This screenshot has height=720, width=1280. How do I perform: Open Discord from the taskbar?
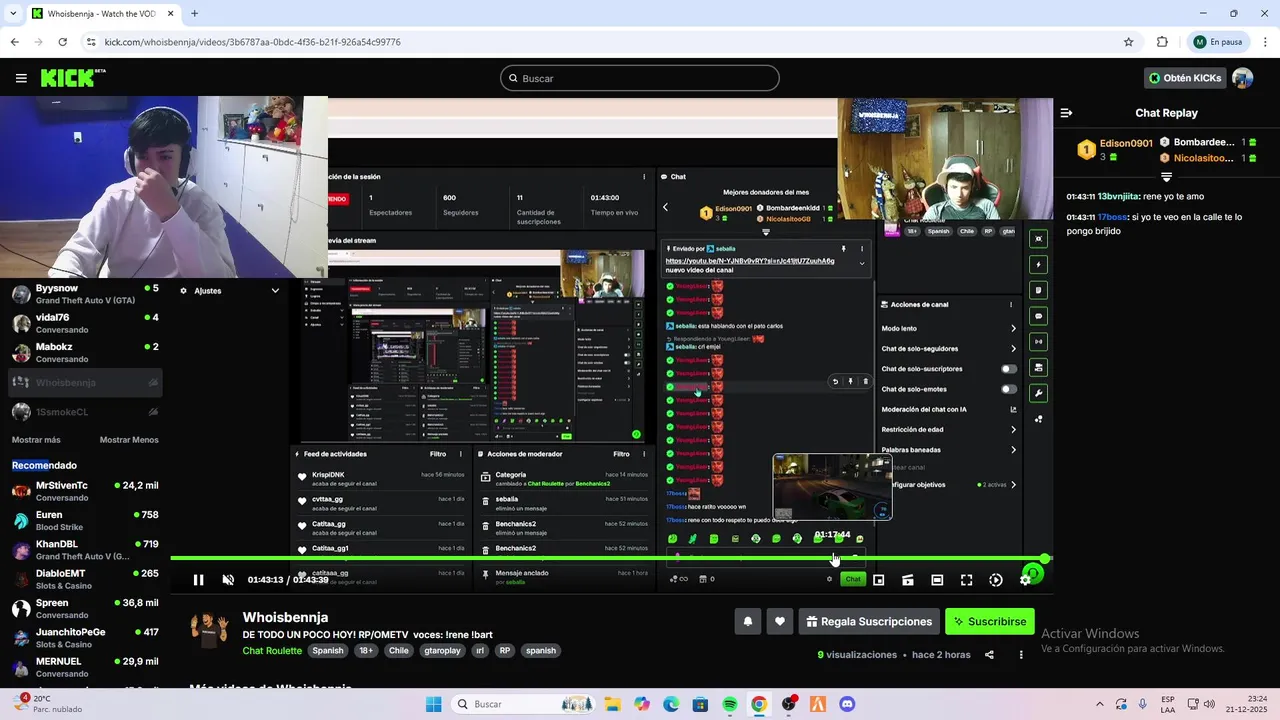coord(847,704)
